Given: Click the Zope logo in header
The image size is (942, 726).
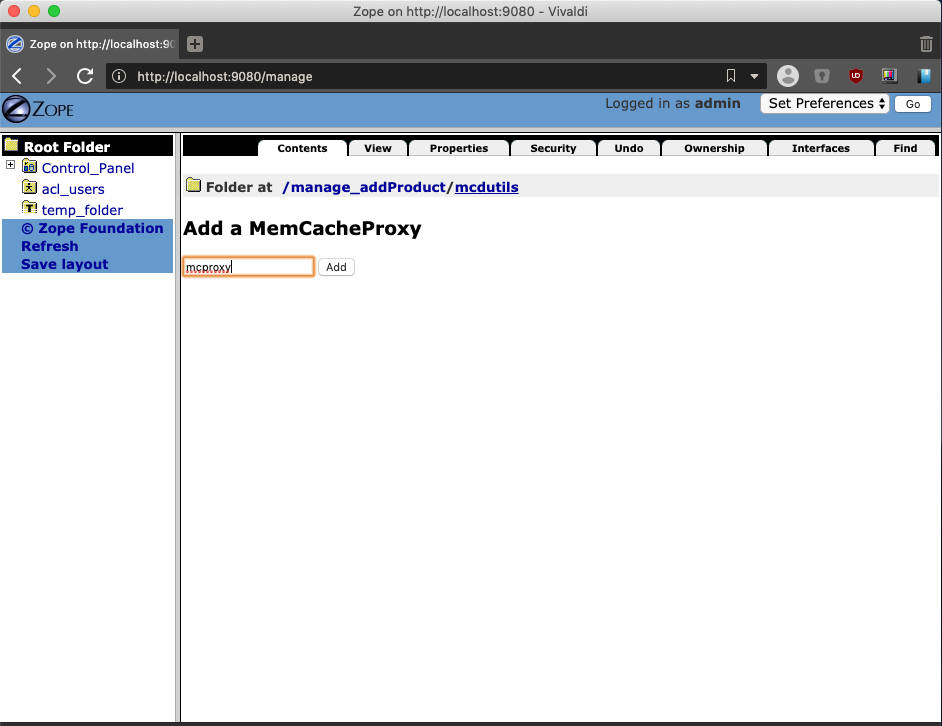Looking at the screenshot, I should tap(38, 109).
